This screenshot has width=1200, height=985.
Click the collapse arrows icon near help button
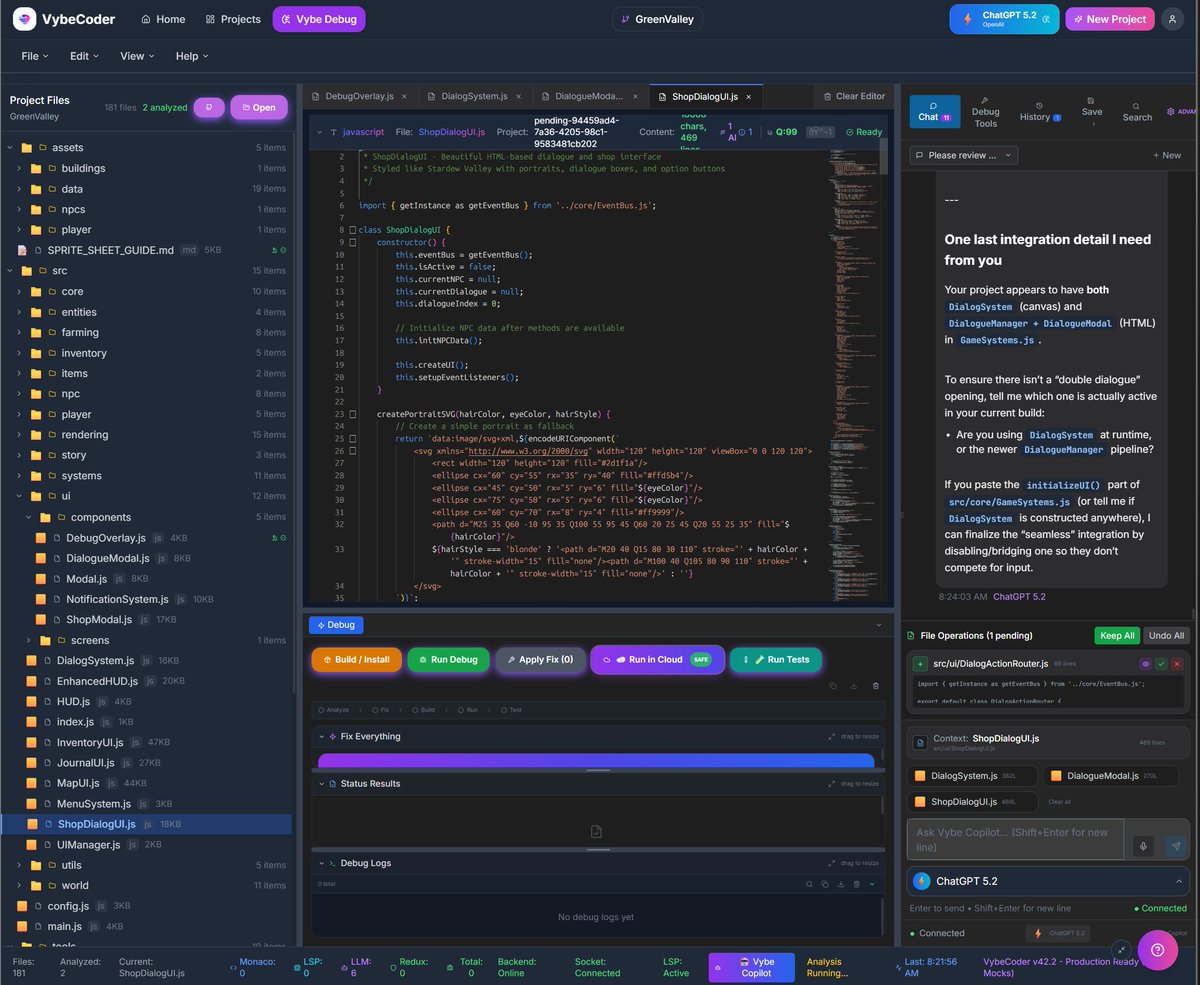point(1121,948)
